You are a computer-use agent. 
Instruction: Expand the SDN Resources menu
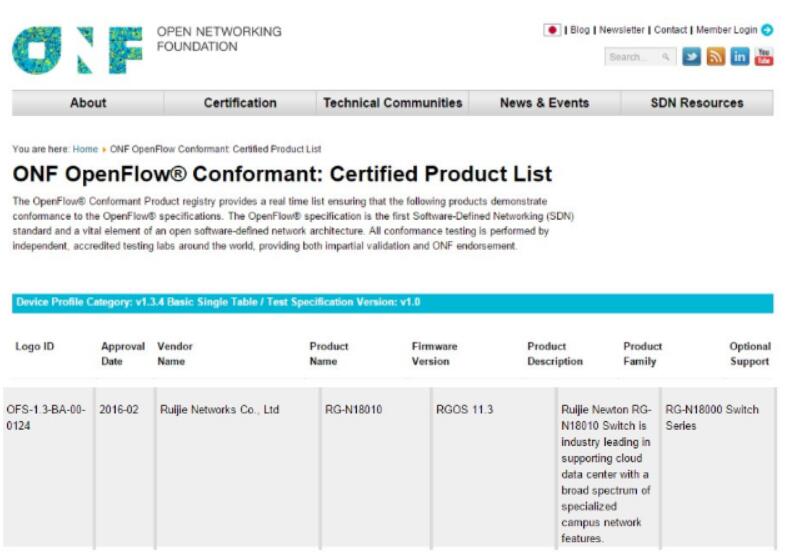(697, 103)
